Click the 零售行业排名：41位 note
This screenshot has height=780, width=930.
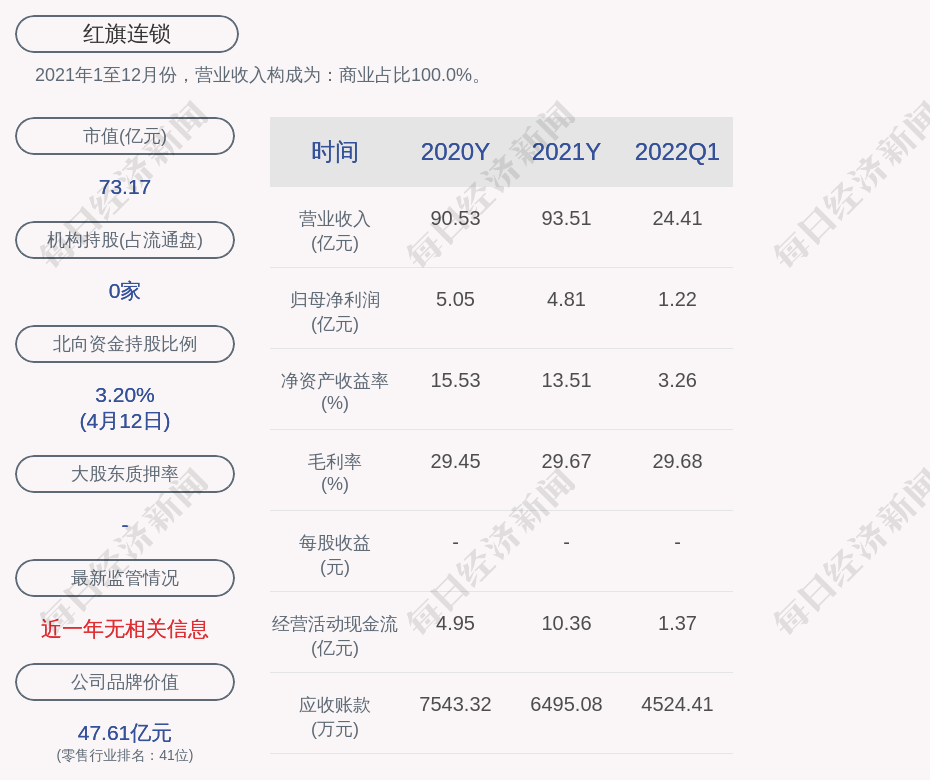pyautogui.click(x=125, y=756)
